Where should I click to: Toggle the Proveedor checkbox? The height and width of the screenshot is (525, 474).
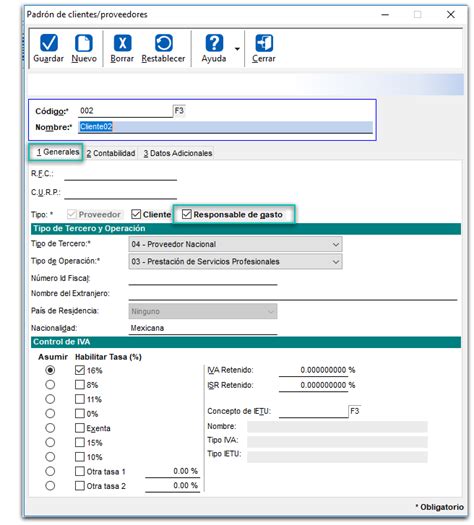72,214
